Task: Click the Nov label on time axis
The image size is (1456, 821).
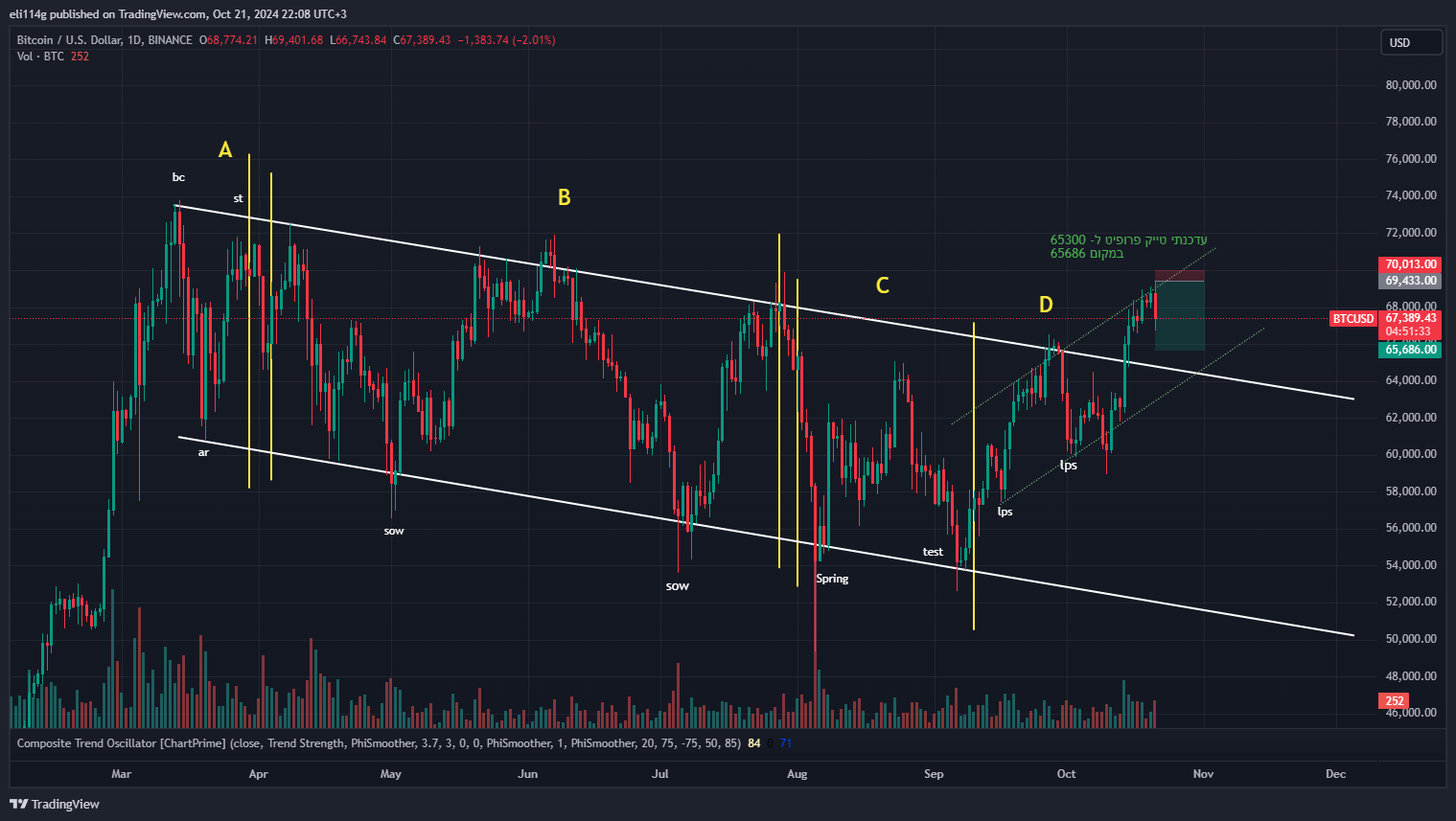Action: 1203,774
